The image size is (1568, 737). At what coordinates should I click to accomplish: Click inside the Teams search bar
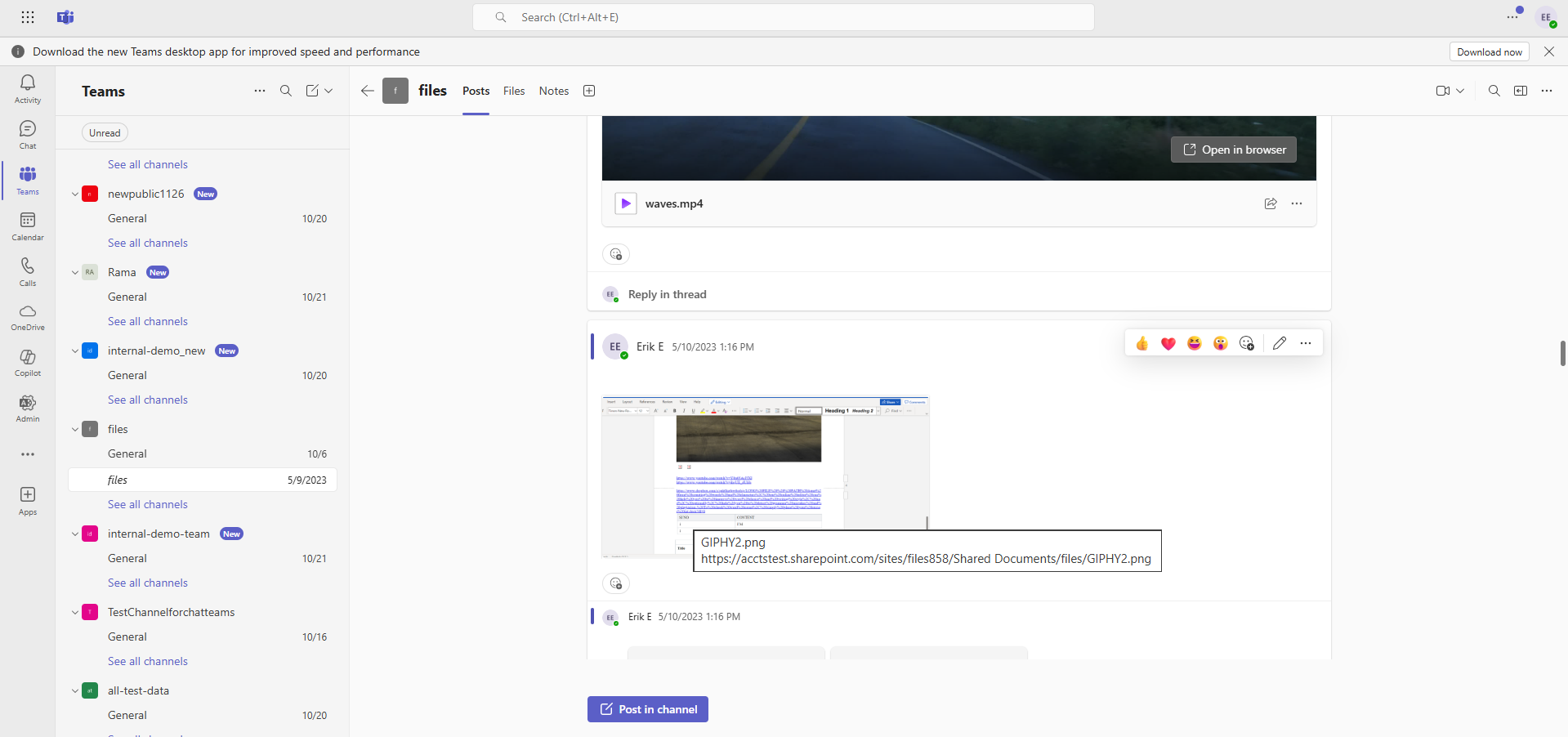pos(783,16)
